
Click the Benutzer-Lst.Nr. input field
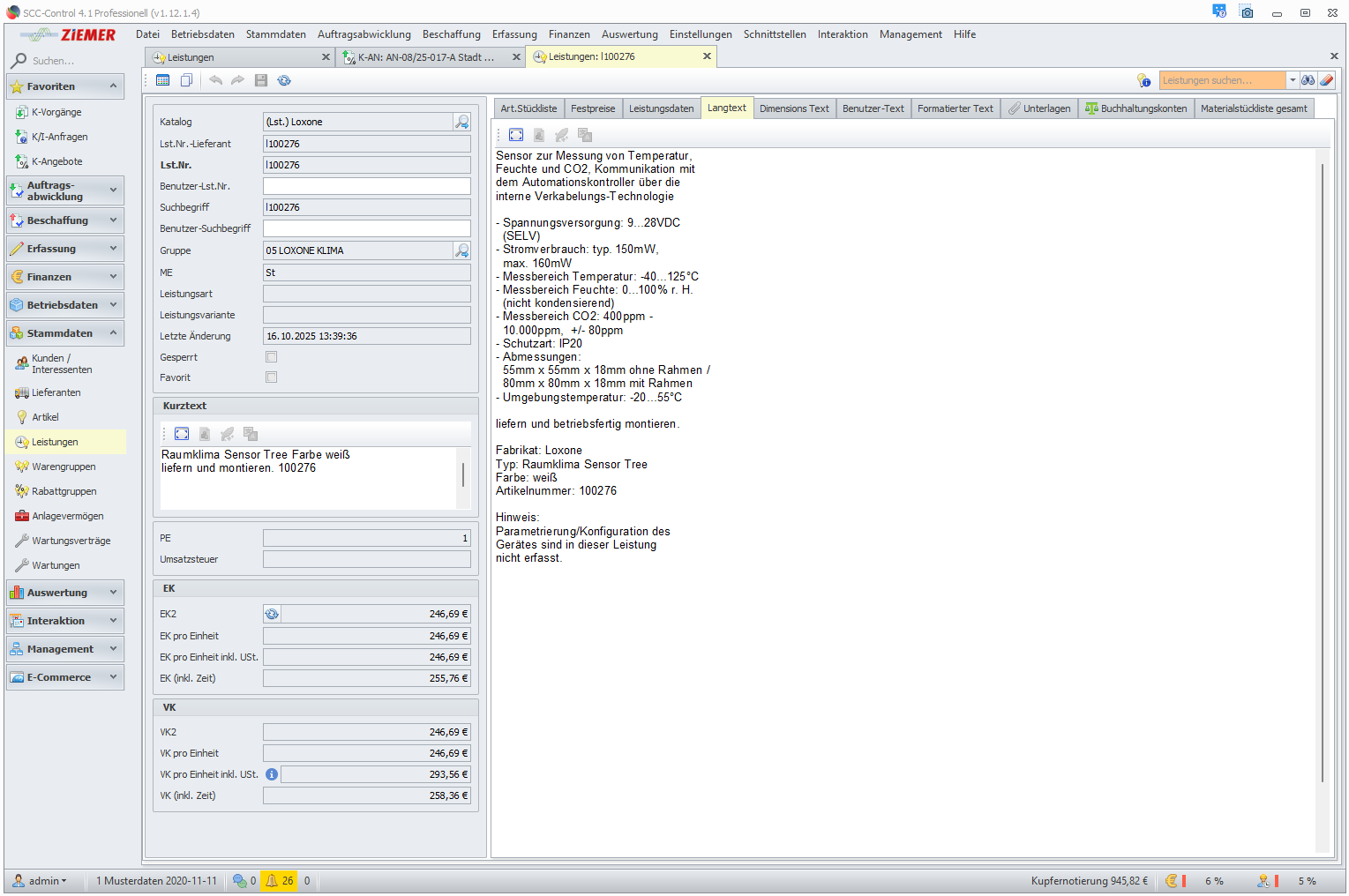pyautogui.click(x=366, y=186)
